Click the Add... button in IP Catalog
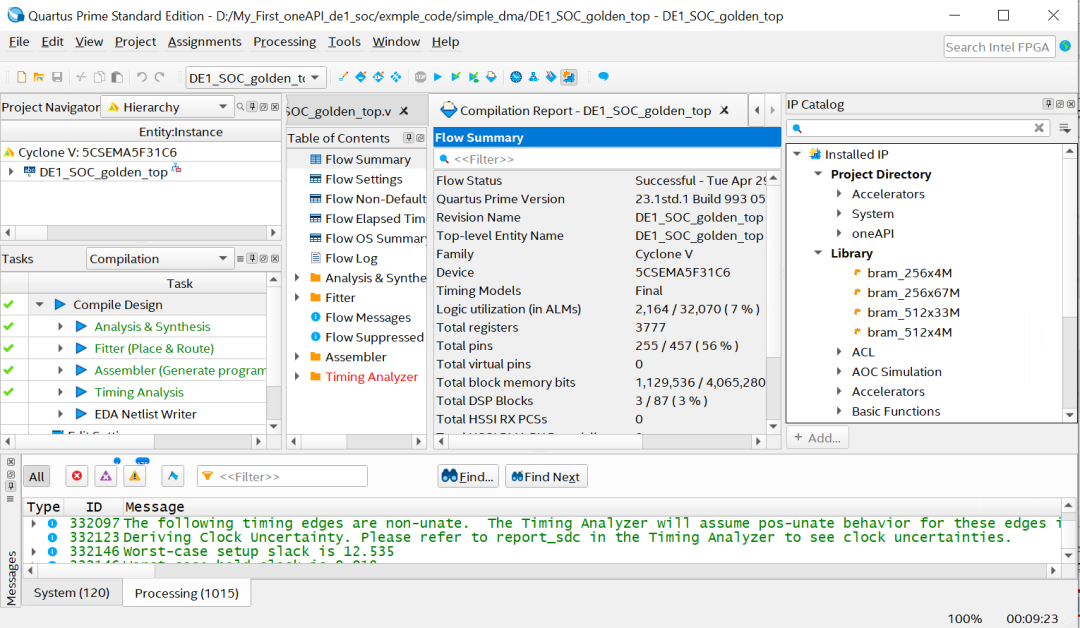Viewport: 1080px width, 628px height. point(818,437)
